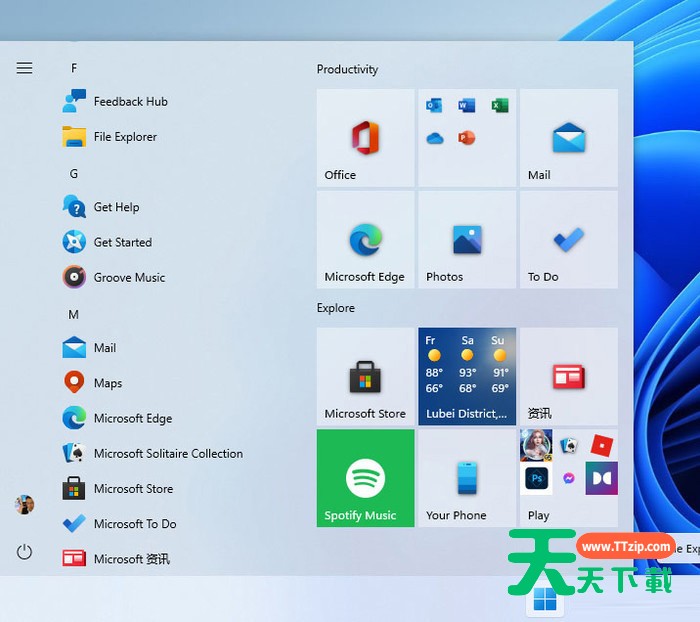Click the M letter header in app list
This screenshot has width=700, height=622.
74,315
